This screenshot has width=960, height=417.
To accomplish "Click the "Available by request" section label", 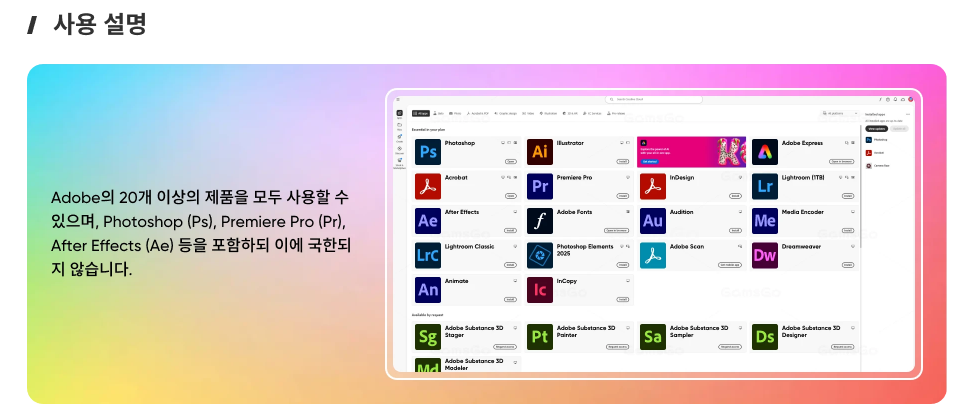I will pyautogui.click(x=427, y=315).
